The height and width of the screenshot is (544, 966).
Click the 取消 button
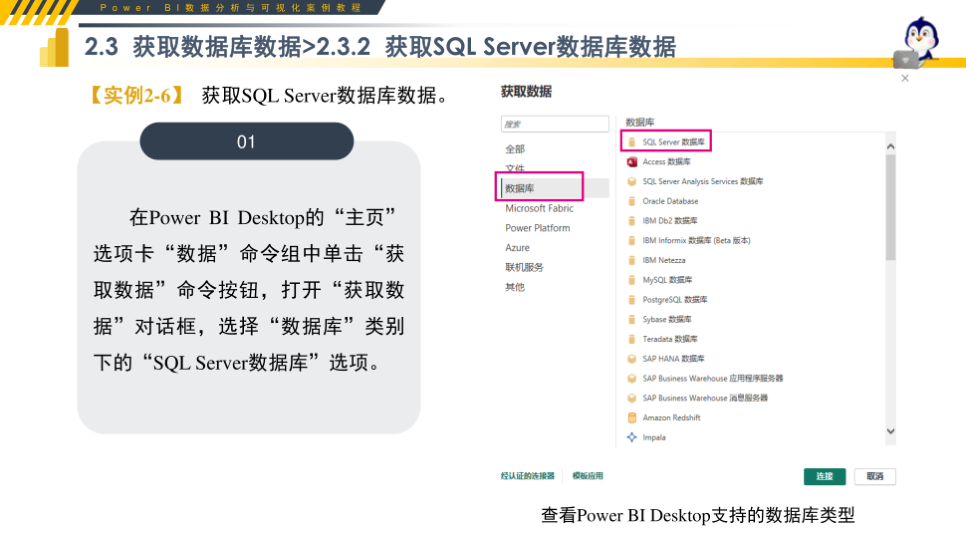coord(875,476)
